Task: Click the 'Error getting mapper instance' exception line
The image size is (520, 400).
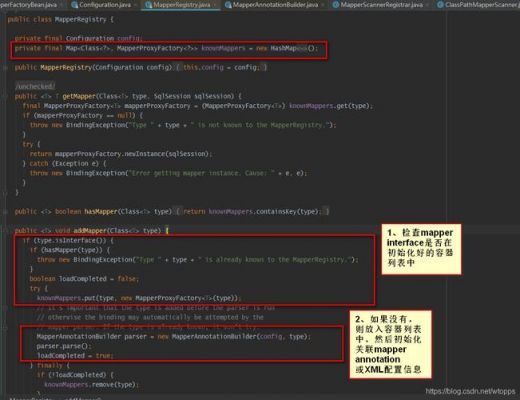Action: 169,173
